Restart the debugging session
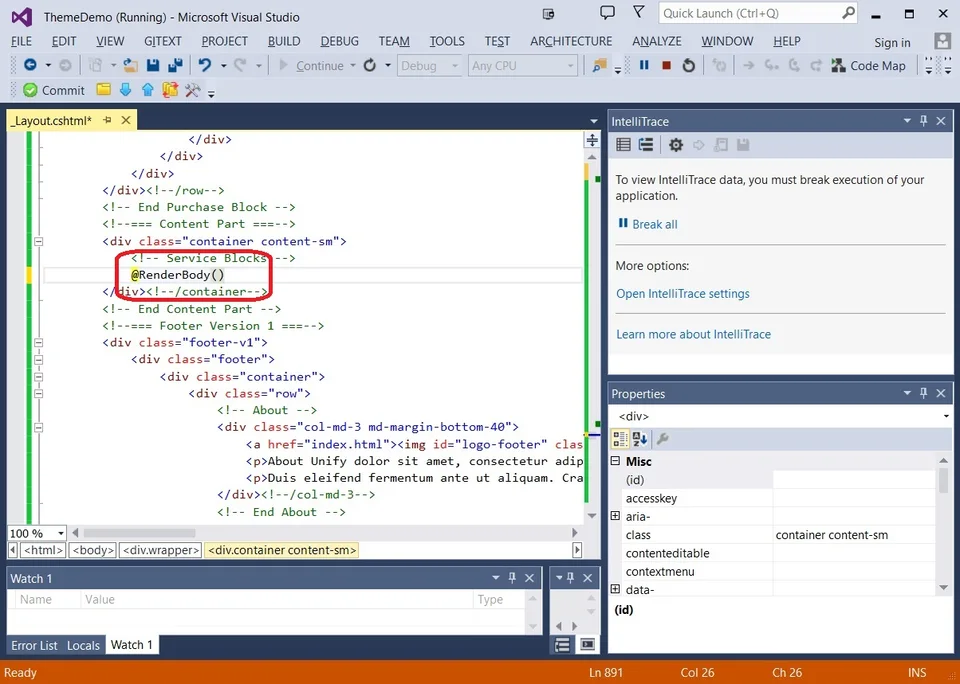960x684 pixels. (x=689, y=65)
